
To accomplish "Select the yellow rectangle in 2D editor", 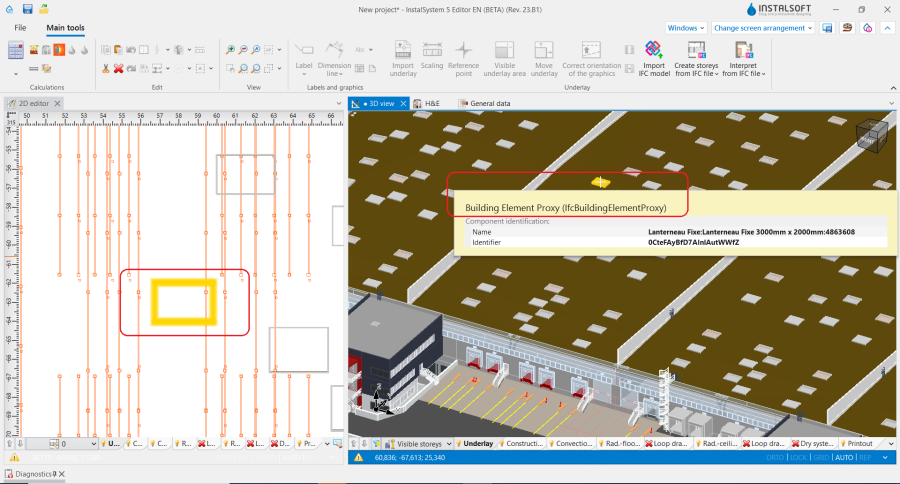I will (184, 302).
